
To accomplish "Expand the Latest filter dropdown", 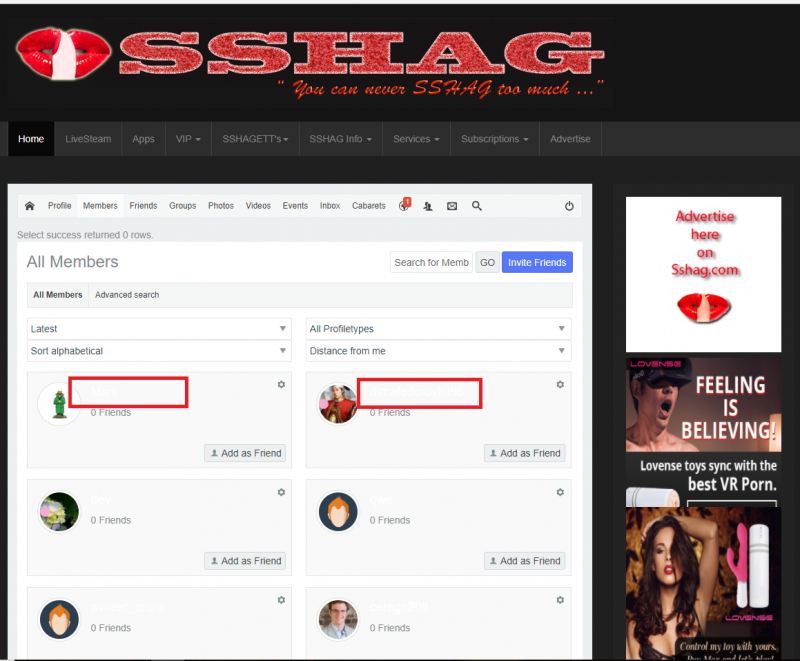I will pyautogui.click(x=159, y=329).
